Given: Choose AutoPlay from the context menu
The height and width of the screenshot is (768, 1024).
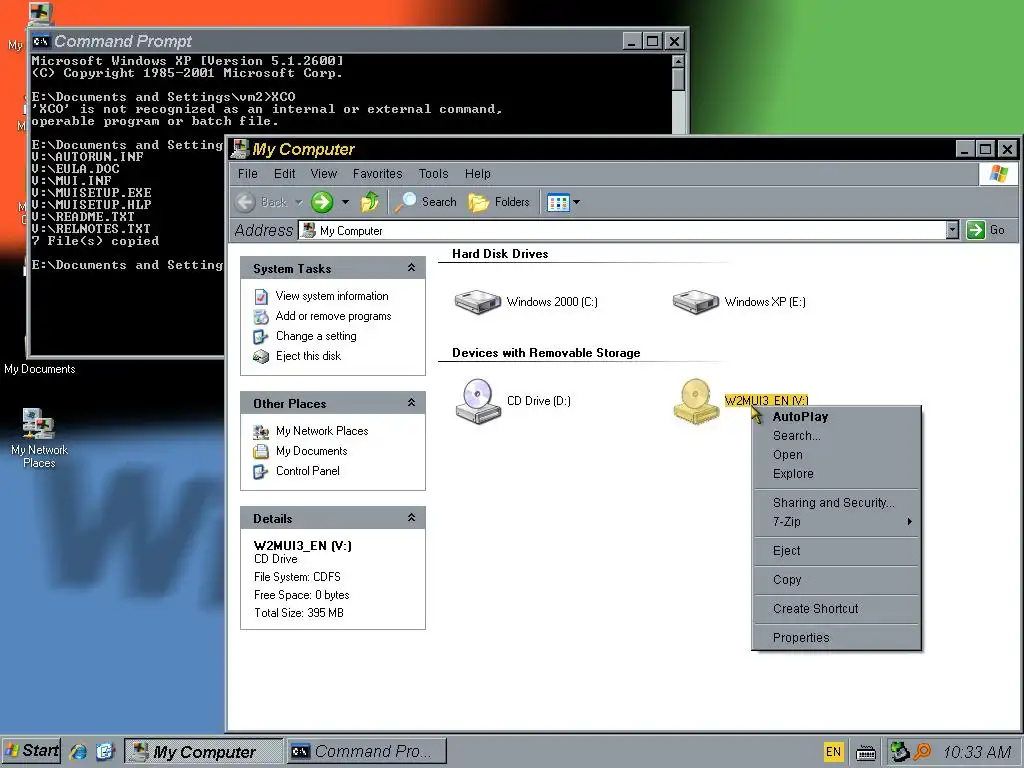Looking at the screenshot, I should [836, 417].
